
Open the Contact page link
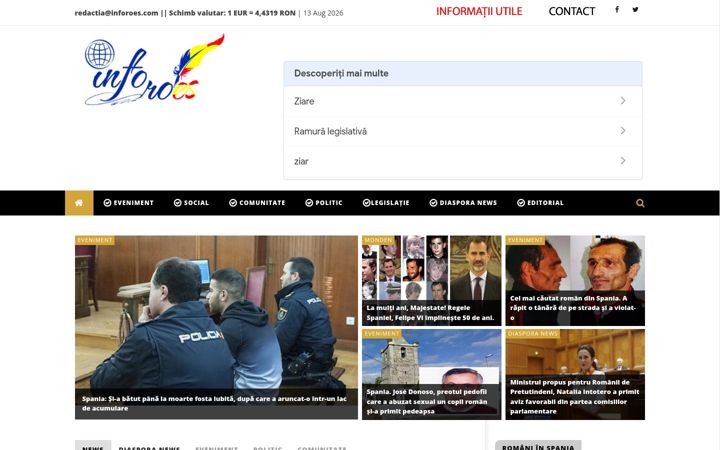pyautogui.click(x=572, y=11)
